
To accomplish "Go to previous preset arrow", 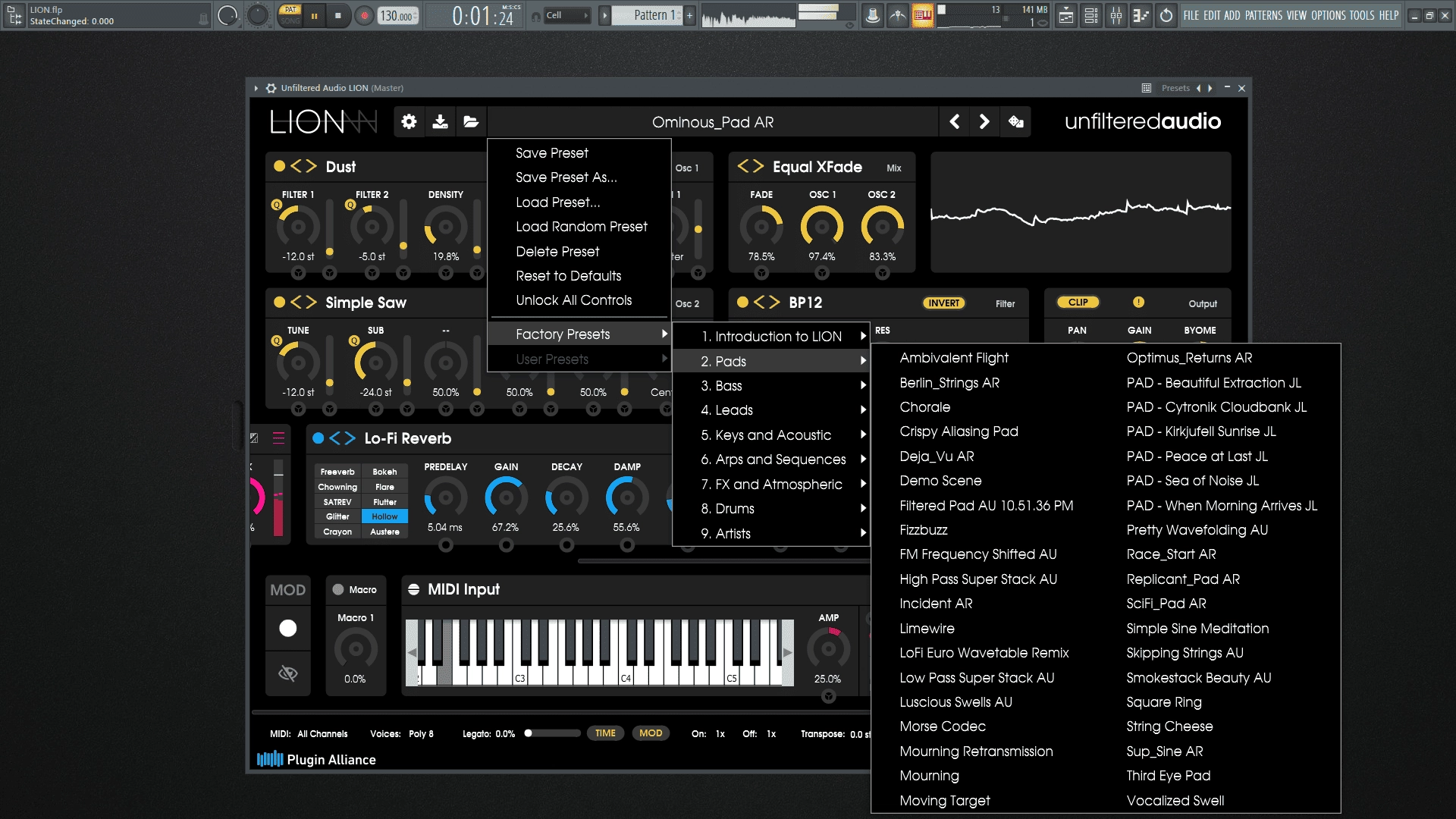I will coord(955,121).
